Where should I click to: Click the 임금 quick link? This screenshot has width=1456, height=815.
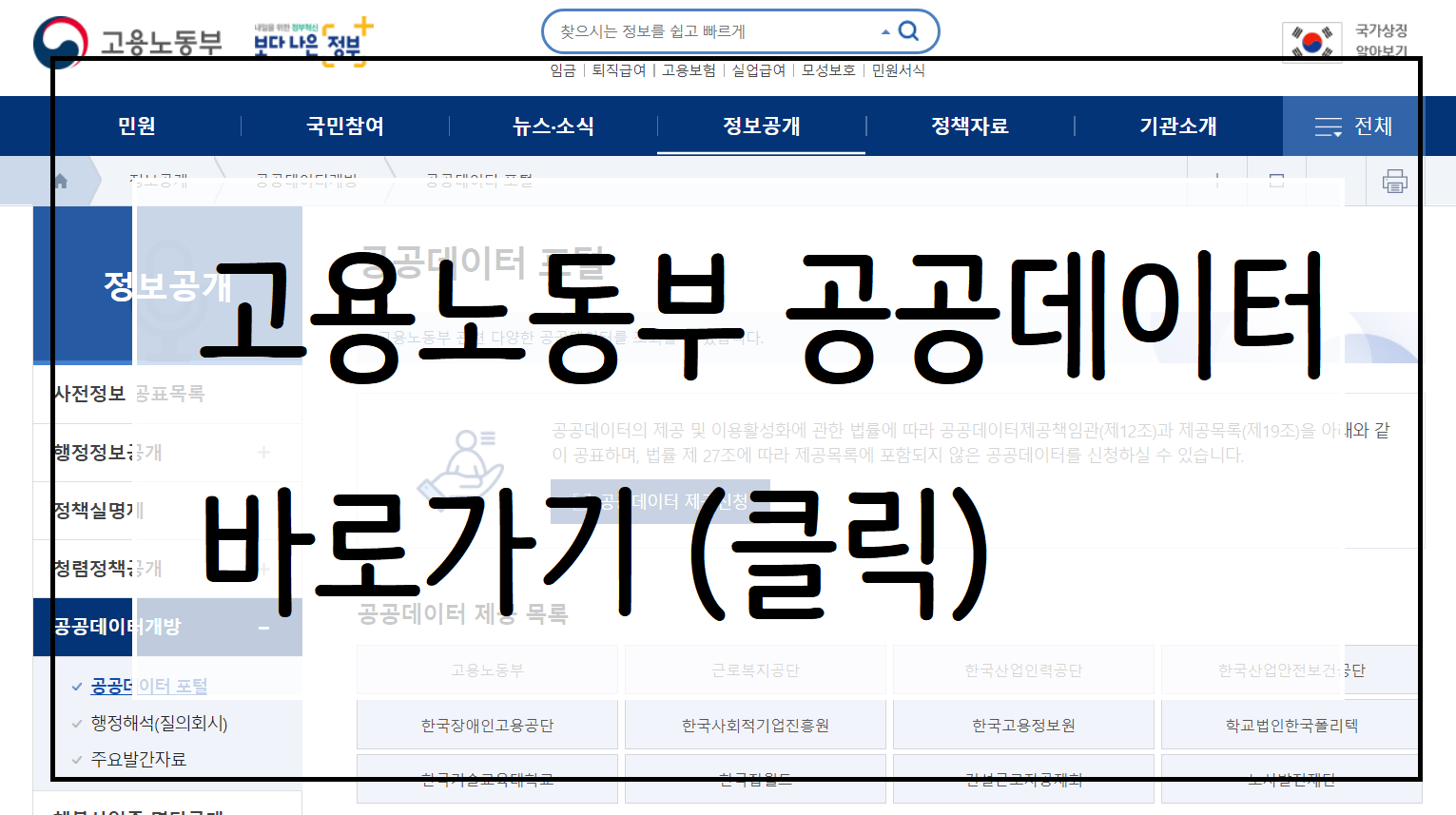[x=563, y=69]
